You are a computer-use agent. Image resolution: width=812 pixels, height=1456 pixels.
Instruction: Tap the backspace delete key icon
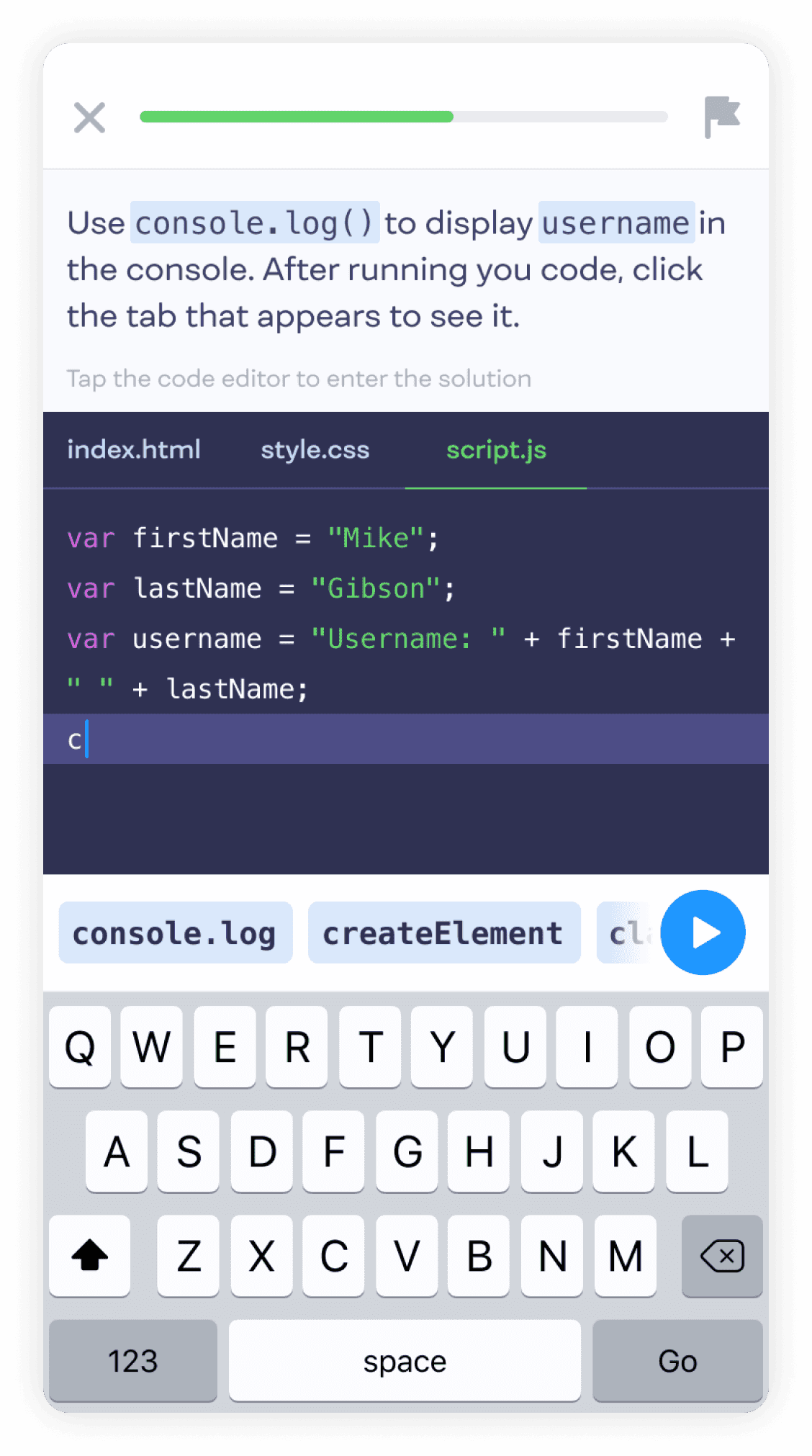[722, 1255]
